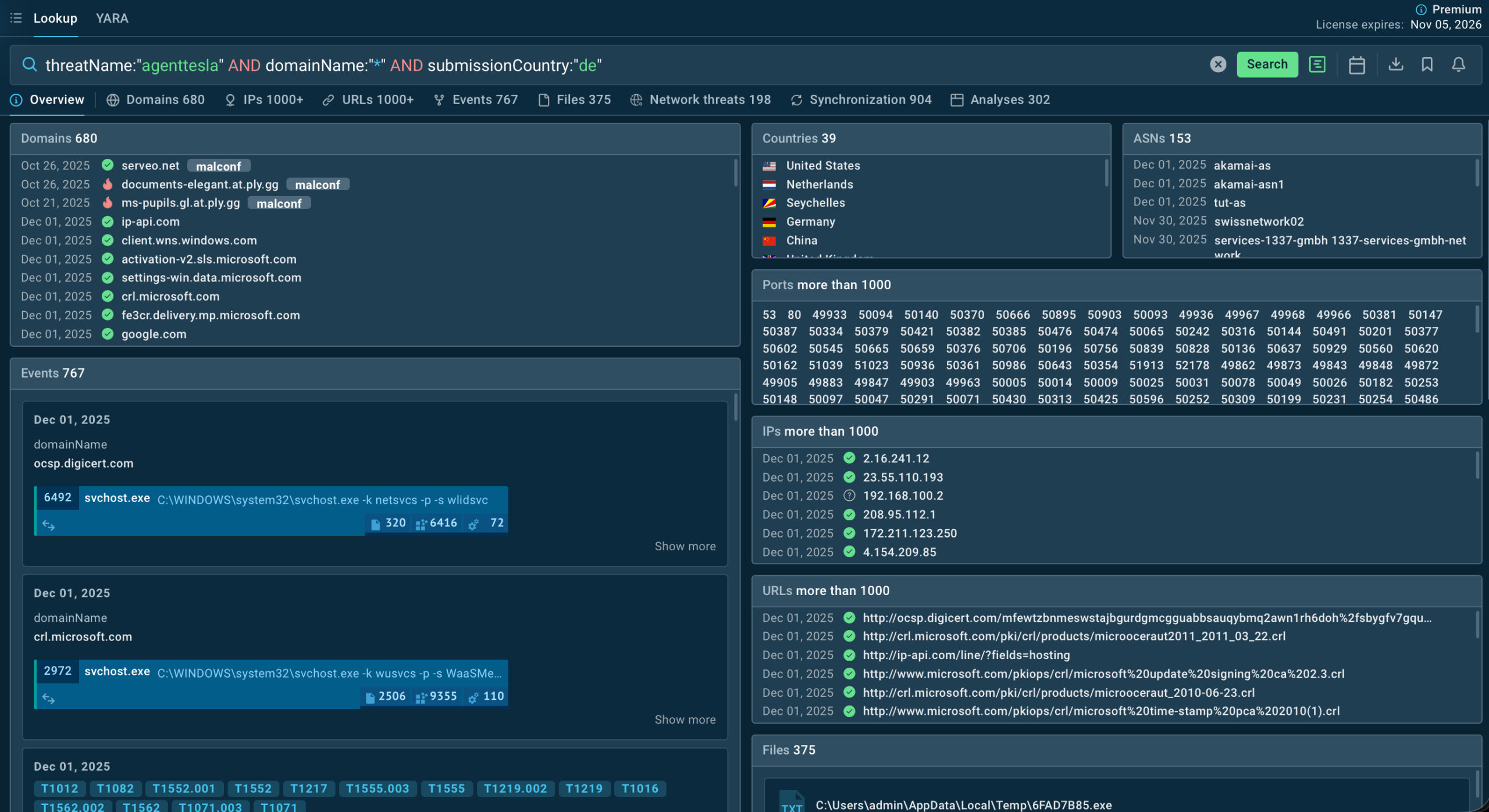Click expand arrows icon in process 6492
The height and width of the screenshot is (812, 1489).
(49, 525)
